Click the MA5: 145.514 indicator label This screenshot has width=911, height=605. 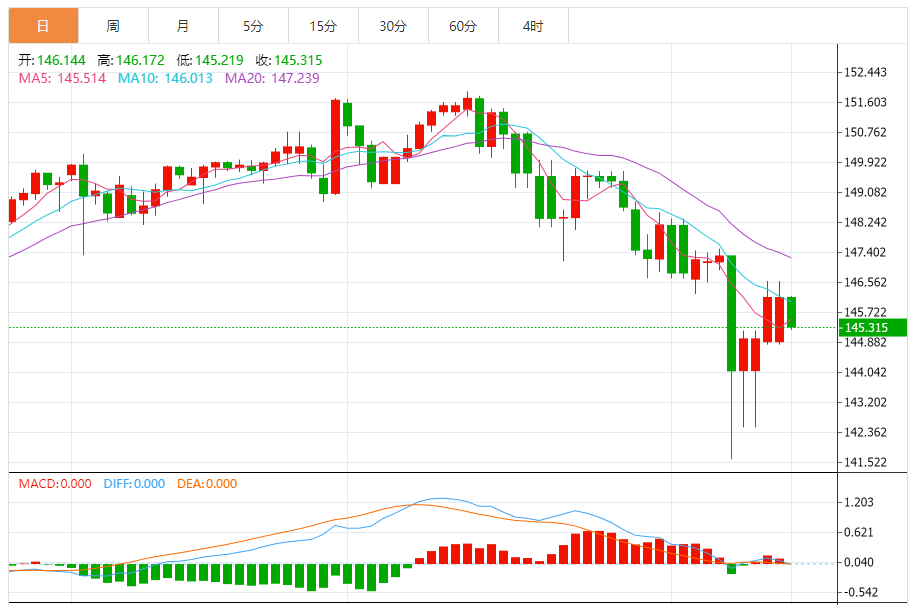pos(62,78)
